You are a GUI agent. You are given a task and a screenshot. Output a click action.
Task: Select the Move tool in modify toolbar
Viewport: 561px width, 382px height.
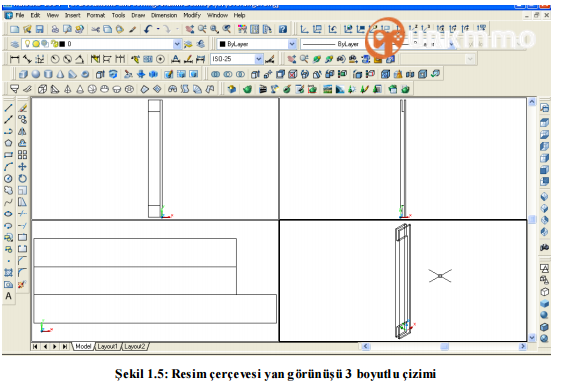click(23, 167)
